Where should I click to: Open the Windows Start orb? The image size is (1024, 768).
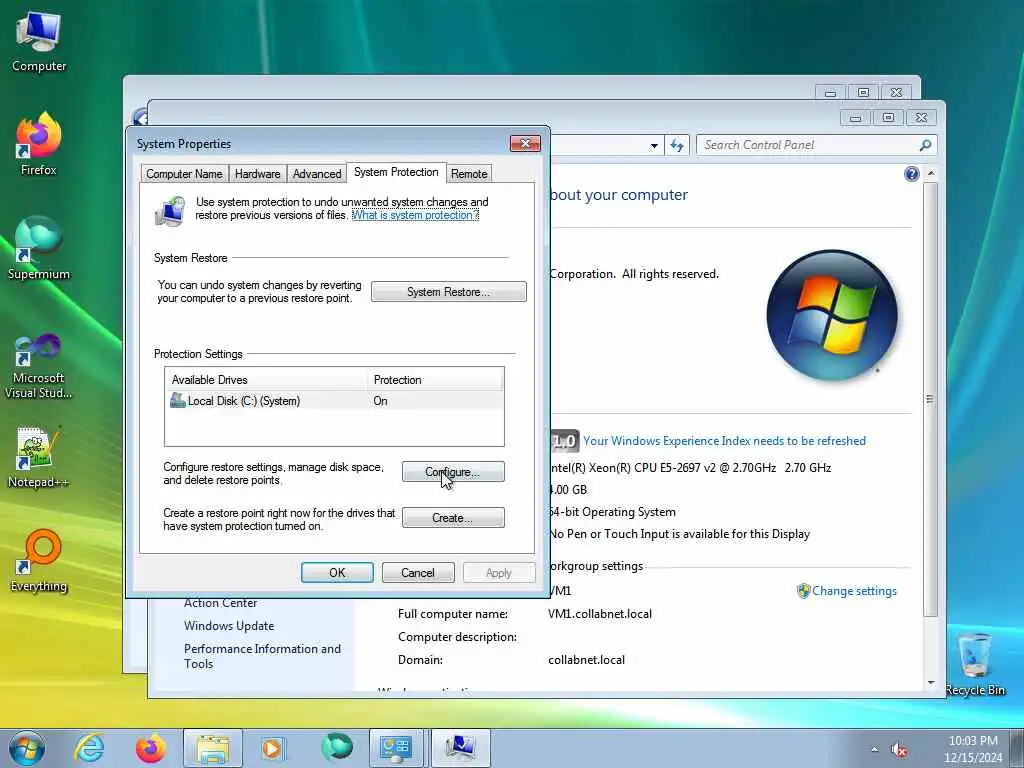(27, 748)
